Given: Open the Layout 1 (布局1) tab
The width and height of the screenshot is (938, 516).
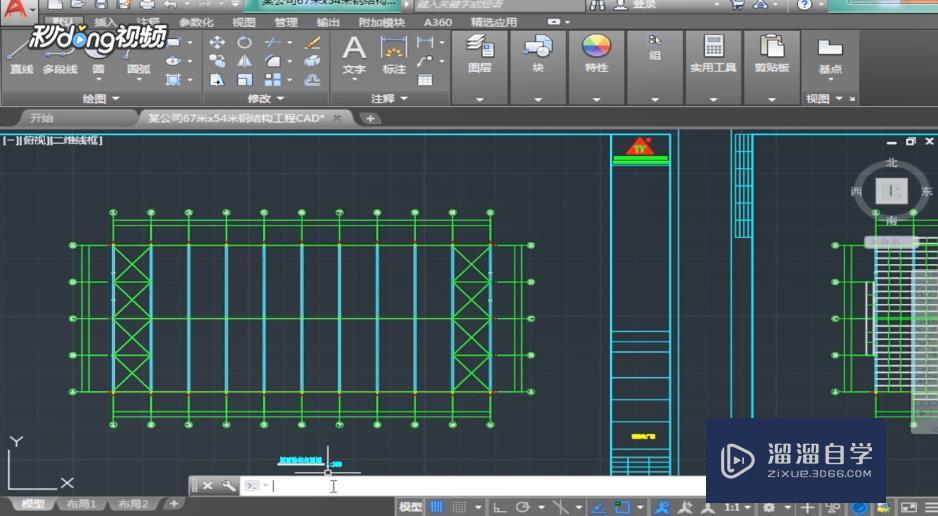Looking at the screenshot, I should pyautogui.click(x=81, y=504).
